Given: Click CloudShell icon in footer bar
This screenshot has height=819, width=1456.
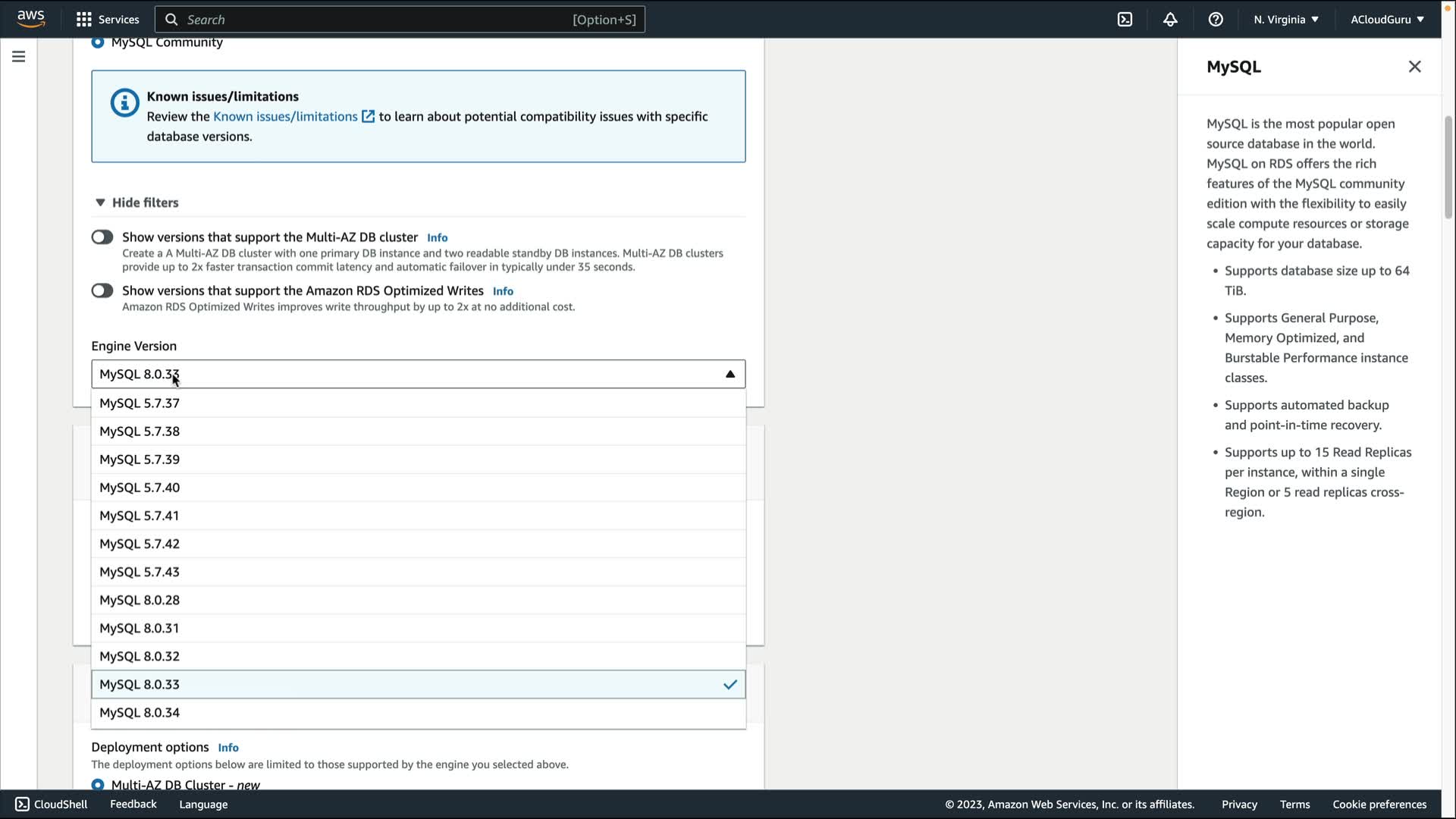Looking at the screenshot, I should (x=22, y=804).
